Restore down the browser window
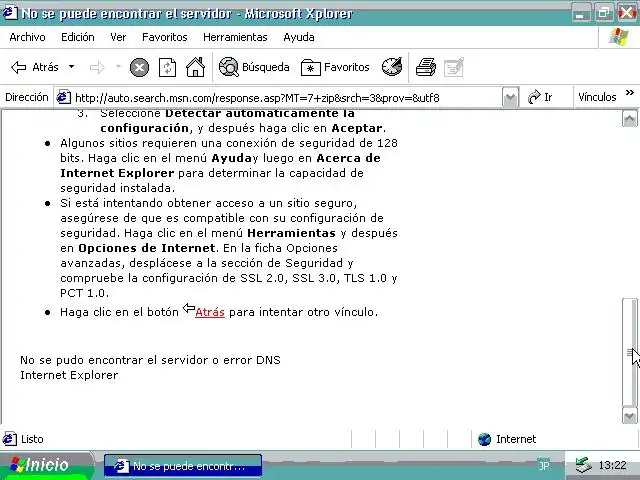The height and width of the screenshot is (480, 640). click(x=604, y=13)
